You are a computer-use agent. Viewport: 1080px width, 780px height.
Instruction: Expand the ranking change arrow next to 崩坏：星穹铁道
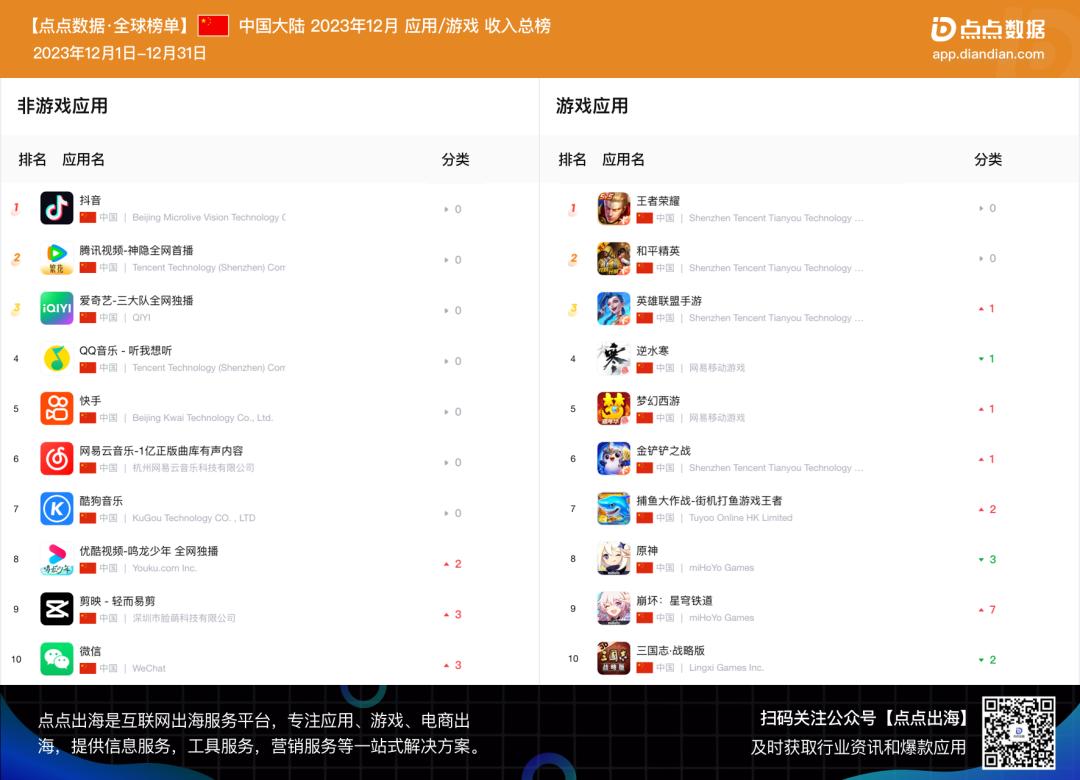988,609
